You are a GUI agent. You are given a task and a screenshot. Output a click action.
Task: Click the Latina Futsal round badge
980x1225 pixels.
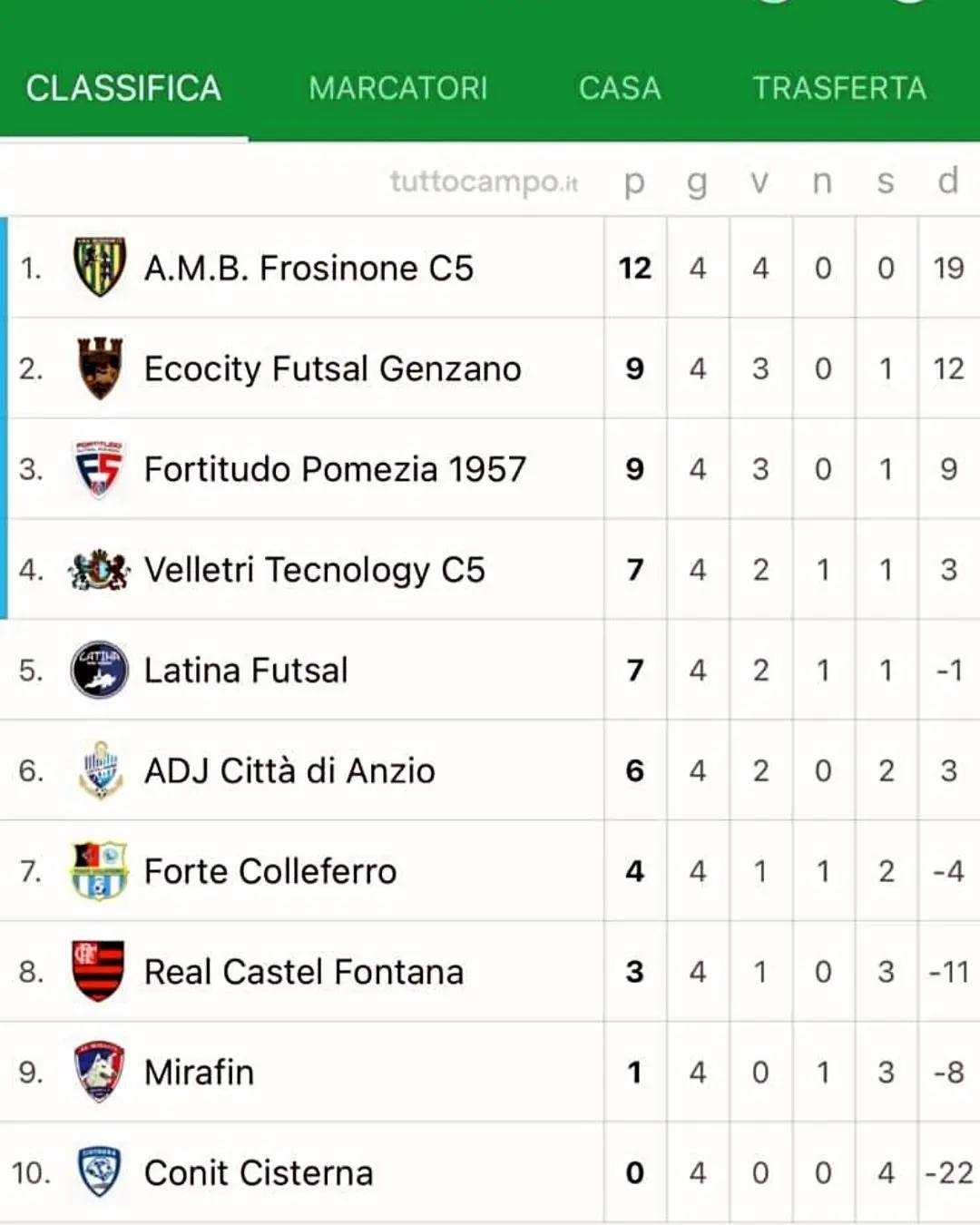coord(99,670)
